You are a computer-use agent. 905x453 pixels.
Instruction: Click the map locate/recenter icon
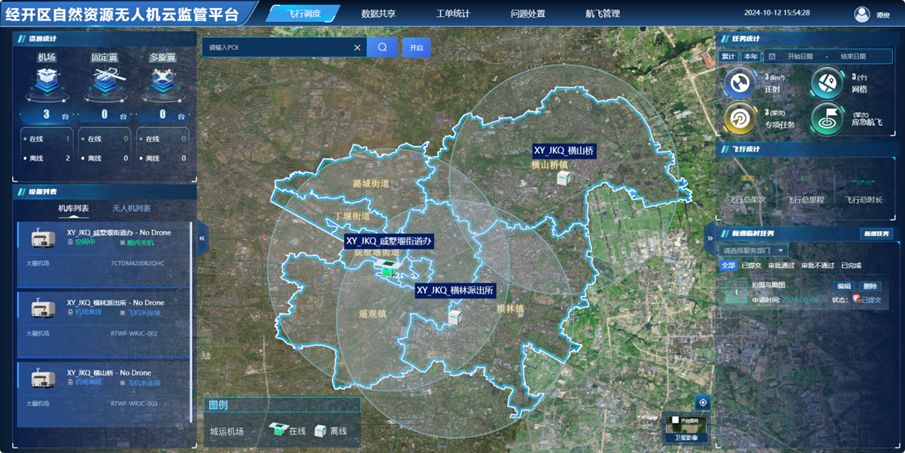702,402
